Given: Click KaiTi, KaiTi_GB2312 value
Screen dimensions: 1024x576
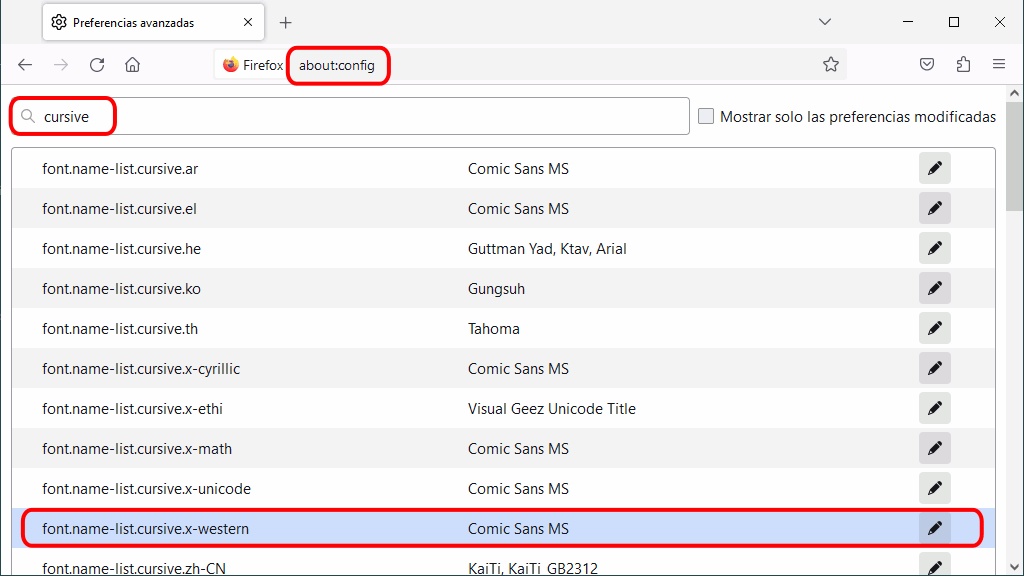Looking at the screenshot, I should click(533, 568).
